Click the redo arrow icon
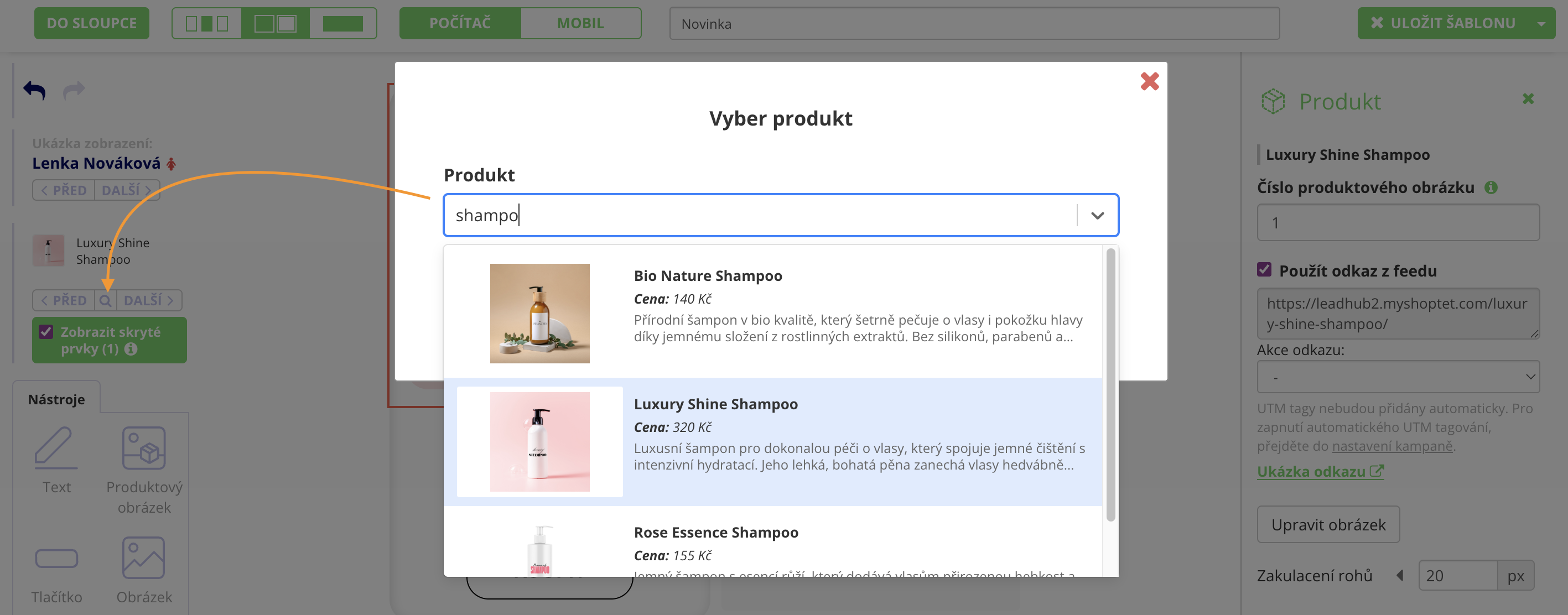 [x=74, y=91]
